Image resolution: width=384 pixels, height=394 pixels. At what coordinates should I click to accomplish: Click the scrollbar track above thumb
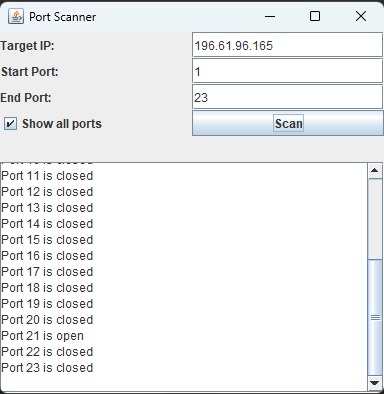(375, 218)
